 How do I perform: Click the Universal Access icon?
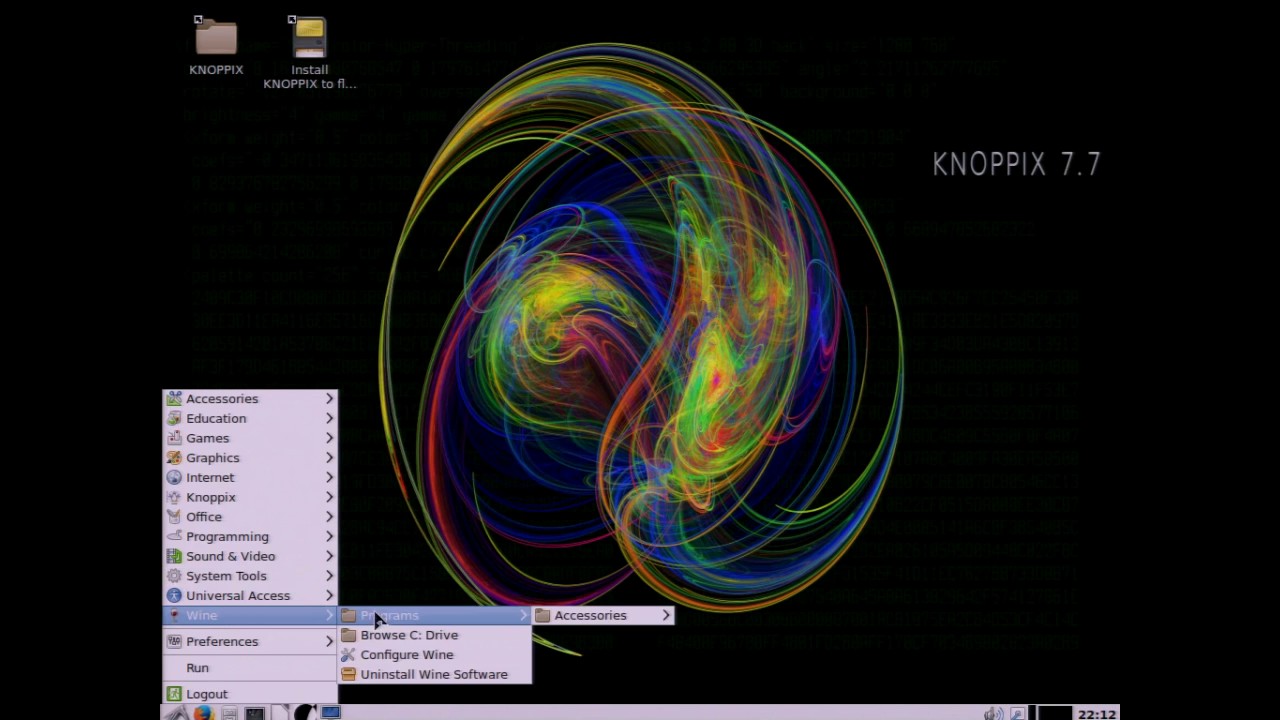174,595
